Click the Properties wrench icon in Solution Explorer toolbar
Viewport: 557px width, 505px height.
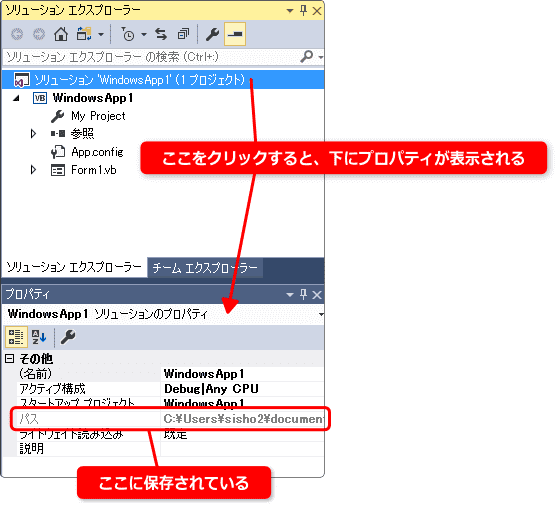point(212,34)
